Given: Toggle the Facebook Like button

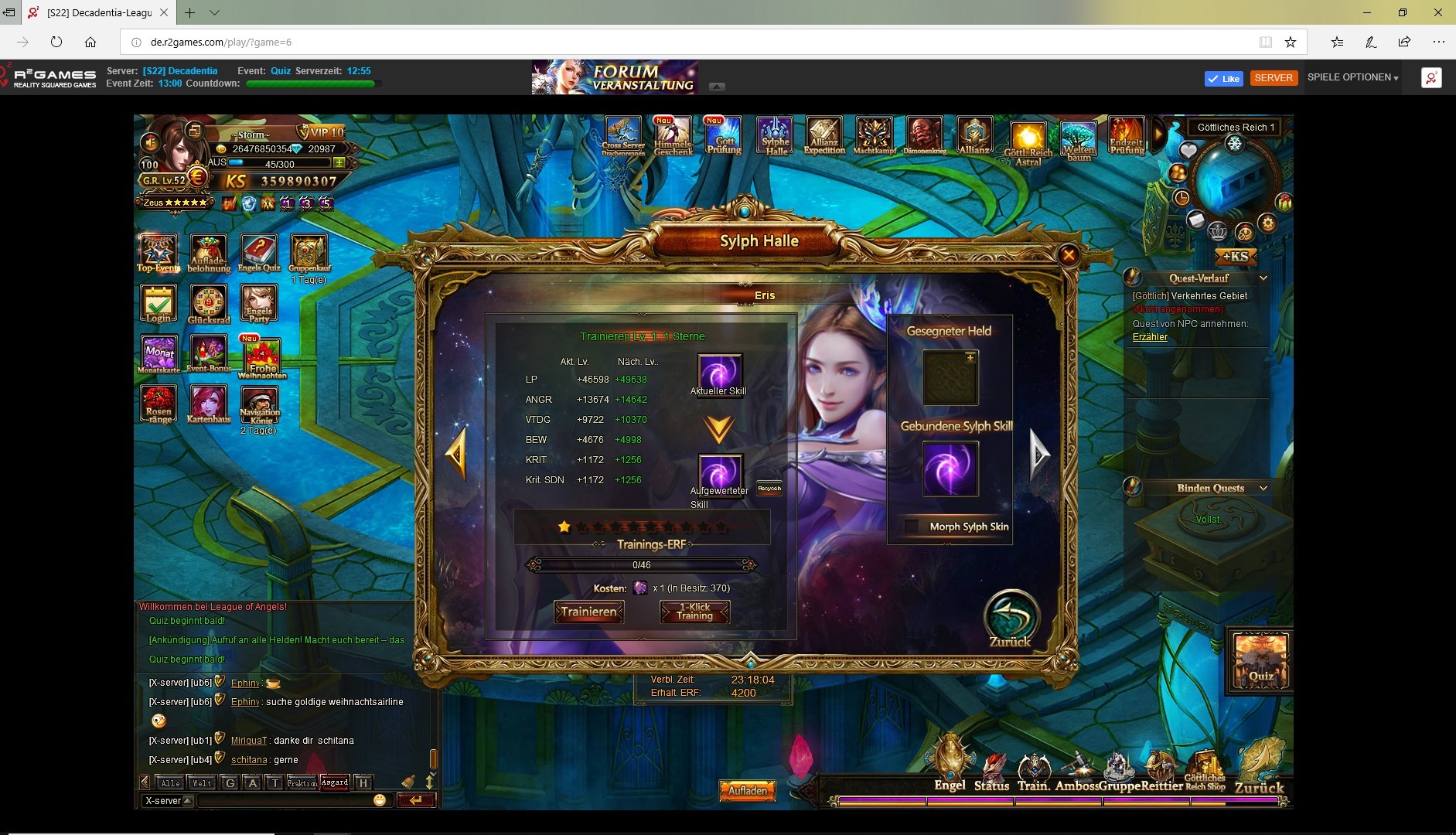Looking at the screenshot, I should 1223,78.
